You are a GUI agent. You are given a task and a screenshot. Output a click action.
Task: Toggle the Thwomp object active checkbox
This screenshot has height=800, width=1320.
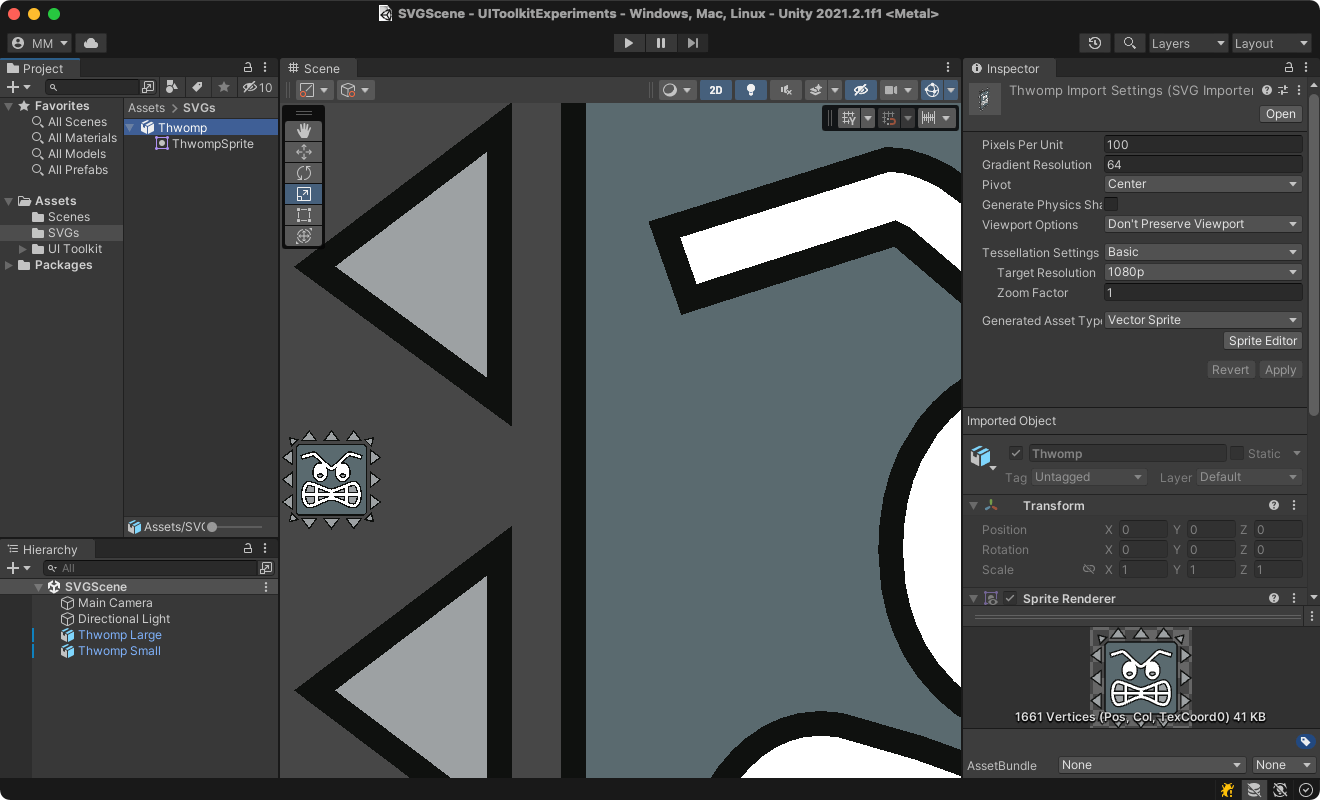tap(1016, 453)
